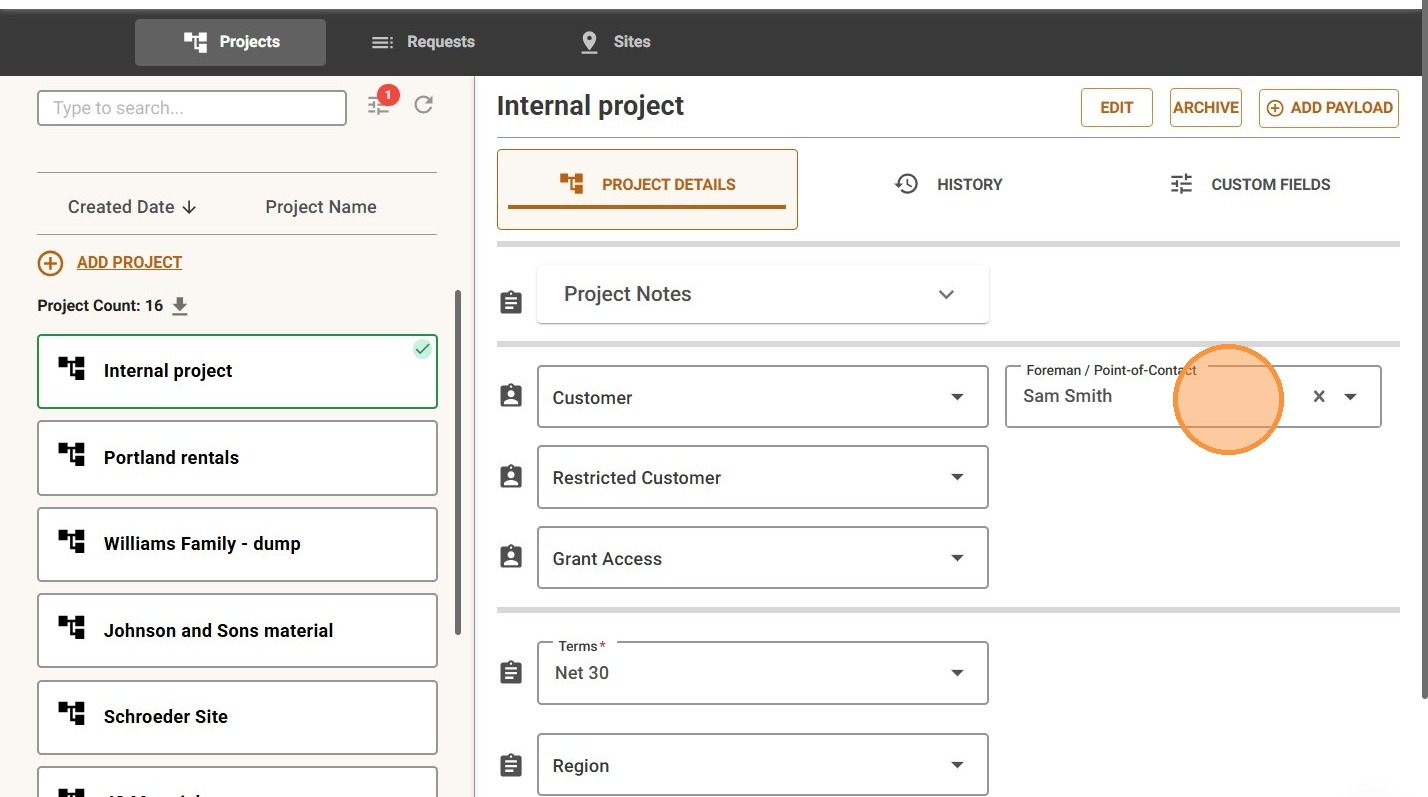Open the Customer dropdown
The width and height of the screenshot is (1428, 797).
763,397
